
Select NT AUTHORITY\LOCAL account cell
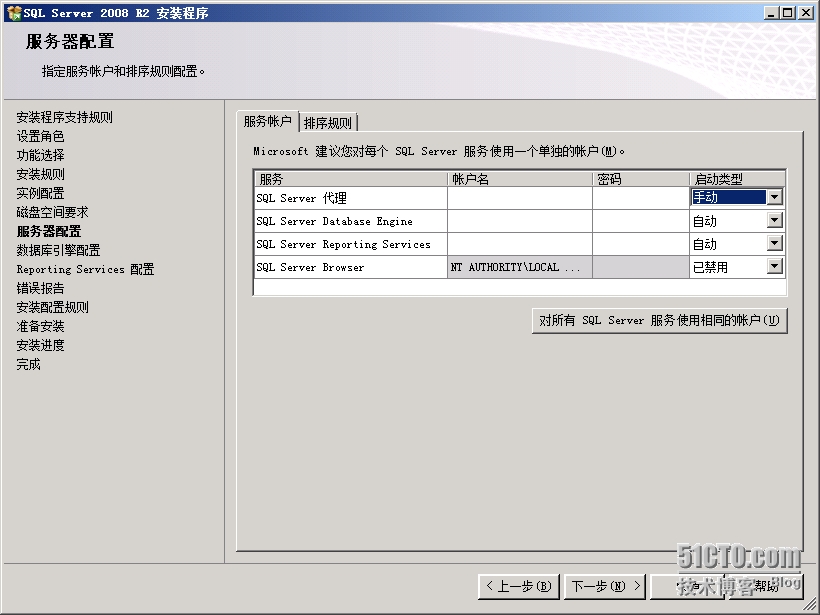click(520, 267)
